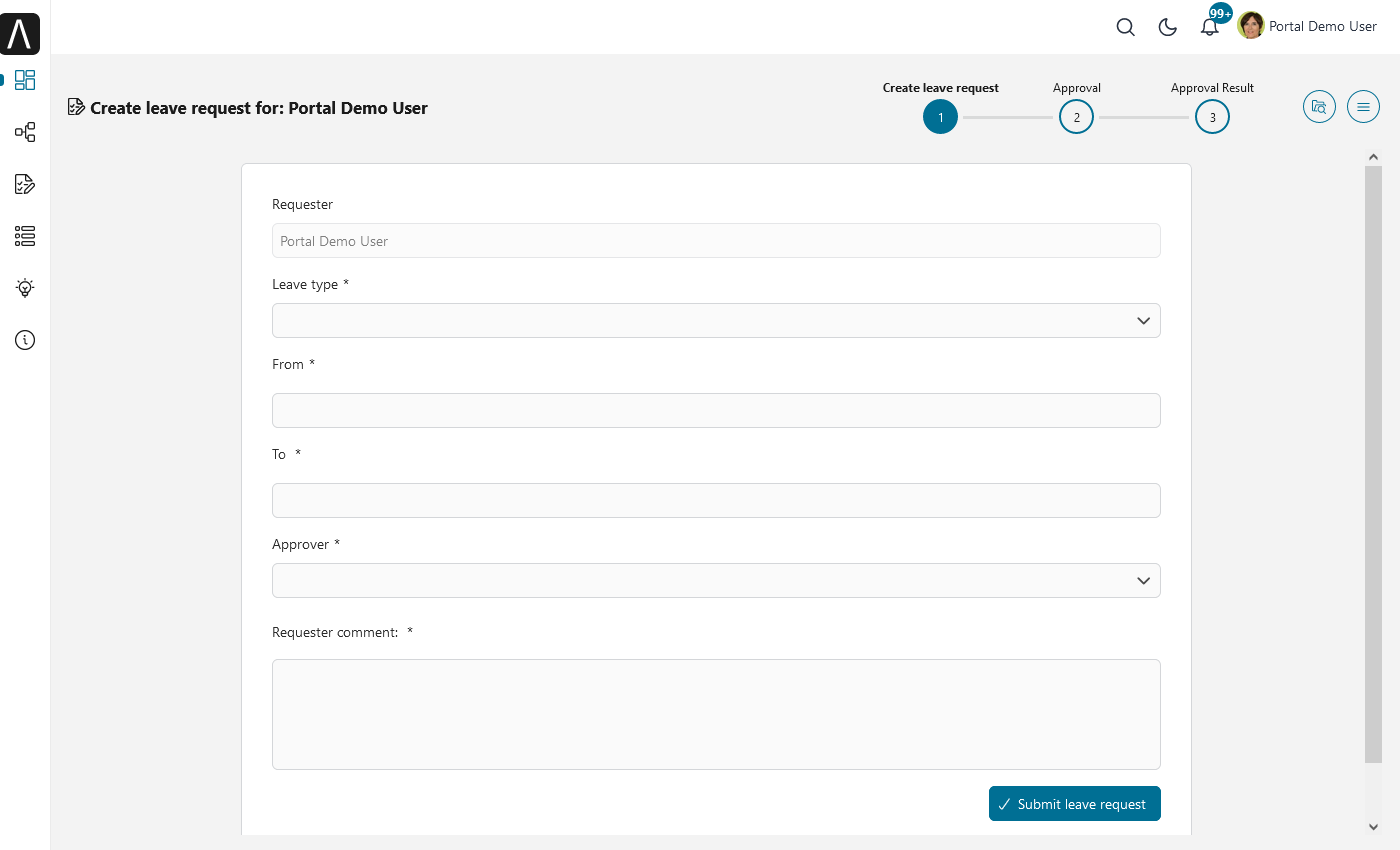Open the process workflow icon in the sidebar

[25, 132]
